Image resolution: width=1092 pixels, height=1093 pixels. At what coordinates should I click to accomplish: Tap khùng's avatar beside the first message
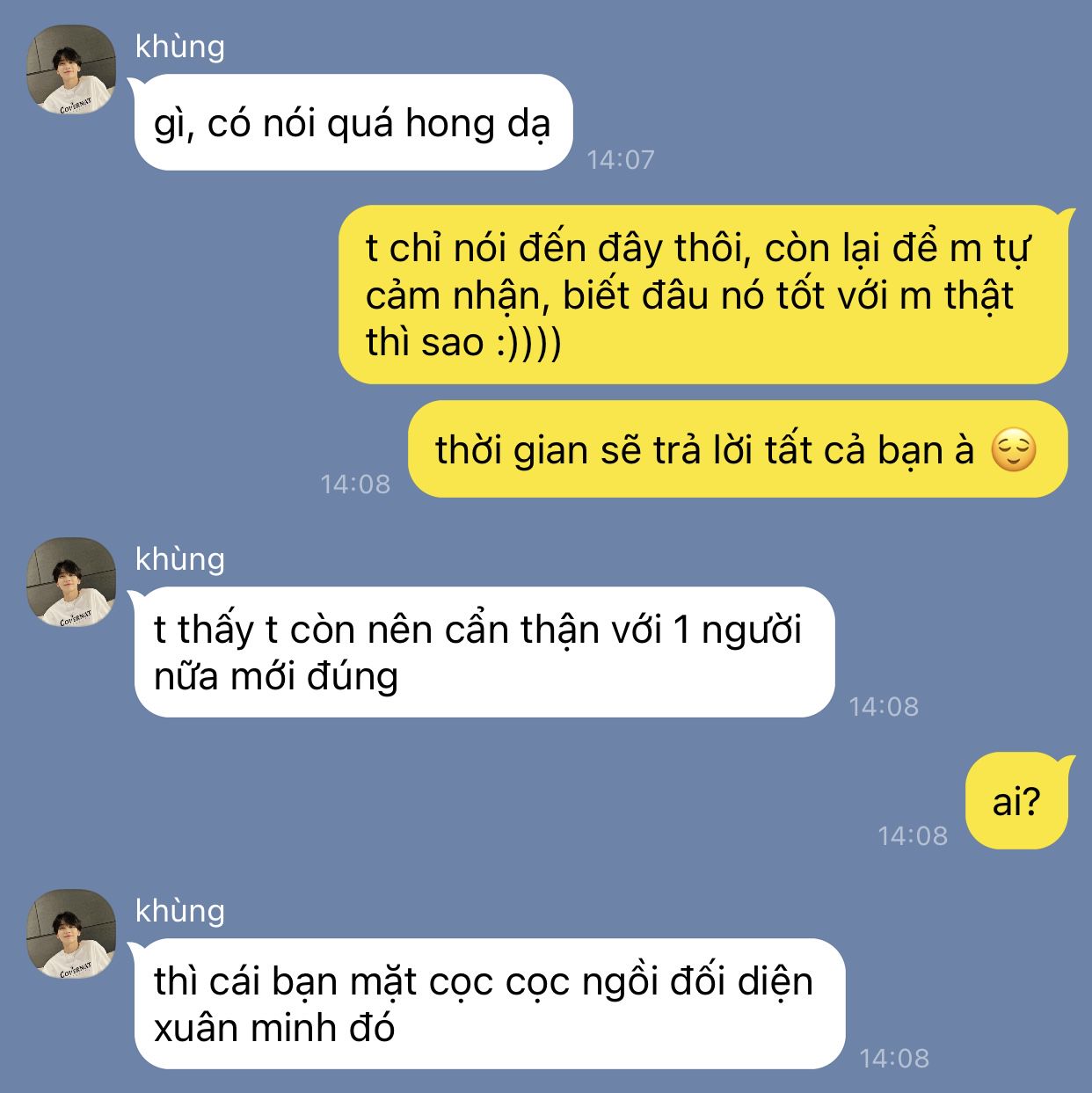pos(71,69)
